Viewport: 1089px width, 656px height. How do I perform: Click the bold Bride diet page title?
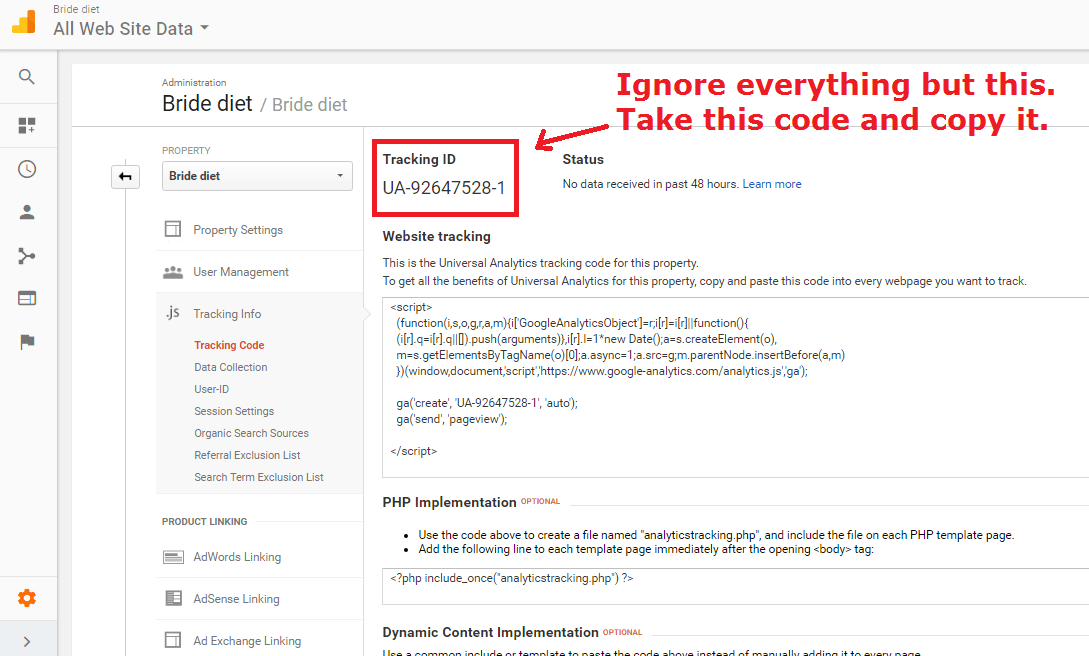(207, 103)
